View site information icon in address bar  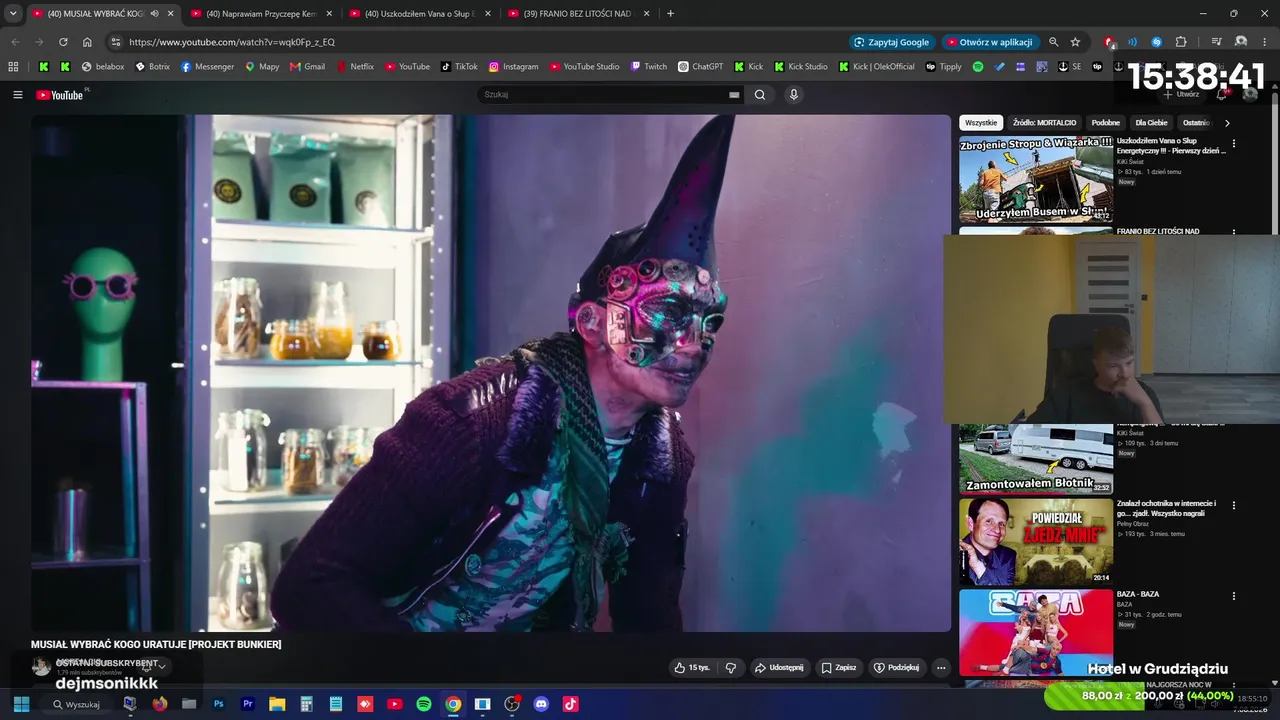(x=115, y=42)
